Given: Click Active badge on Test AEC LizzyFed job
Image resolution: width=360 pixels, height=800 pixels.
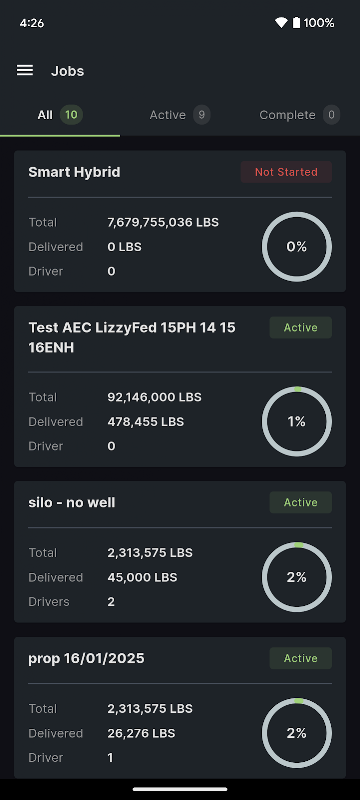Looking at the screenshot, I should click(x=301, y=328).
